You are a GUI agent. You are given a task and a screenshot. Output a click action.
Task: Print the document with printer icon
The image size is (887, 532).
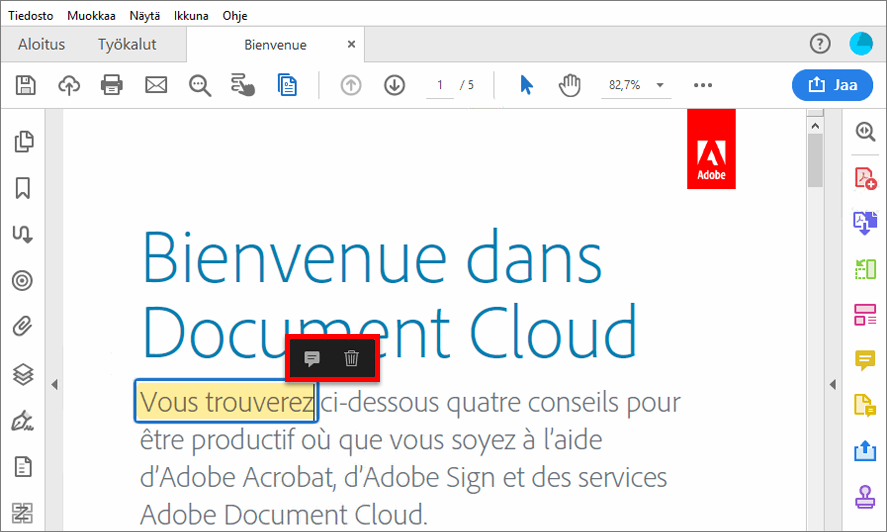coord(111,85)
